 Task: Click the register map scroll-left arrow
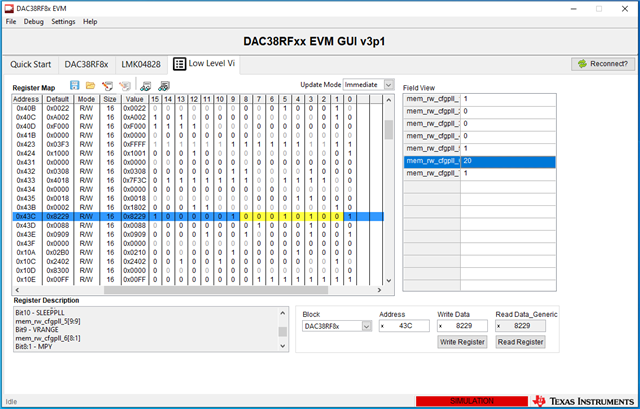(17, 290)
